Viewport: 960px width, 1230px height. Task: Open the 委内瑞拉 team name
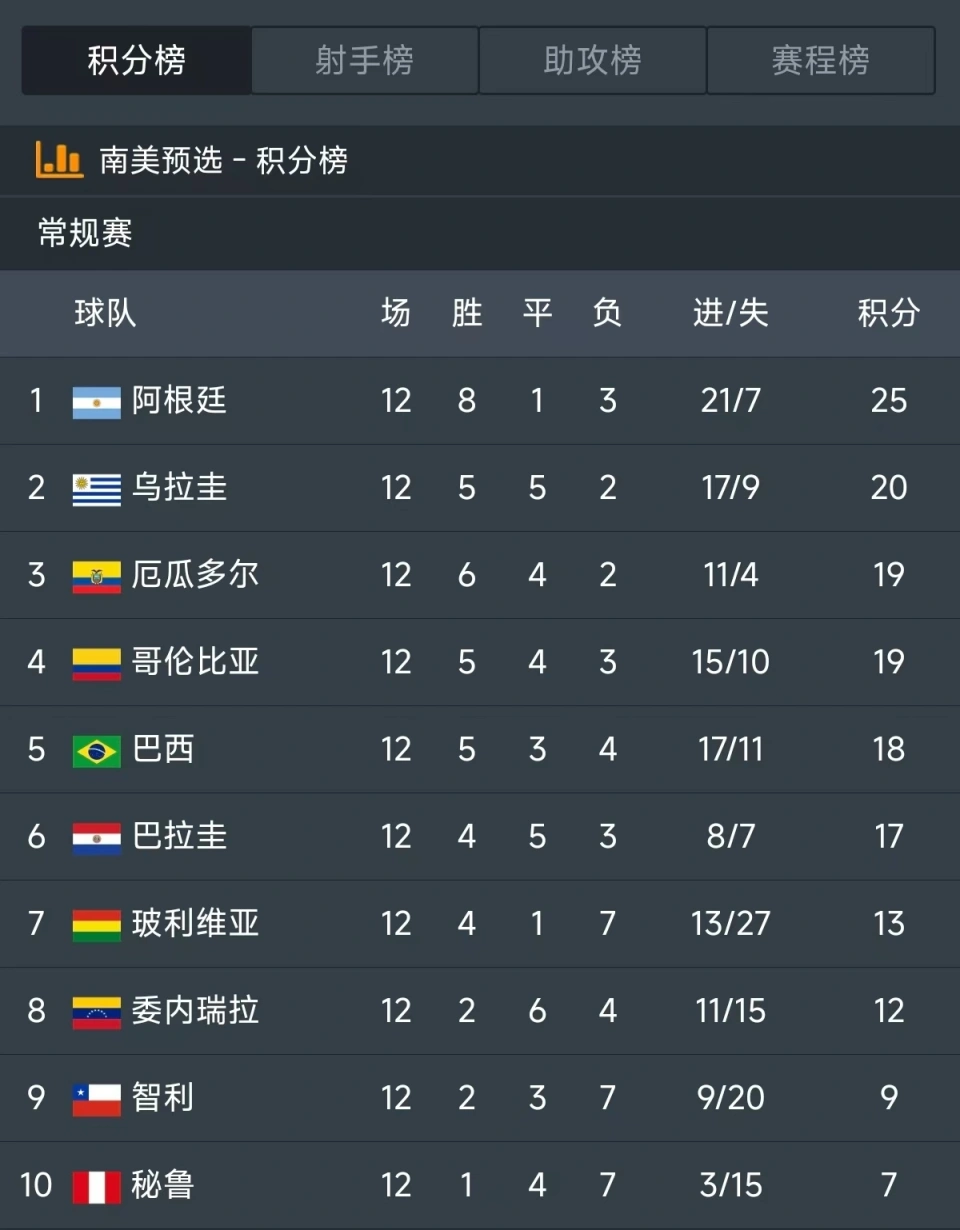pos(195,1010)
